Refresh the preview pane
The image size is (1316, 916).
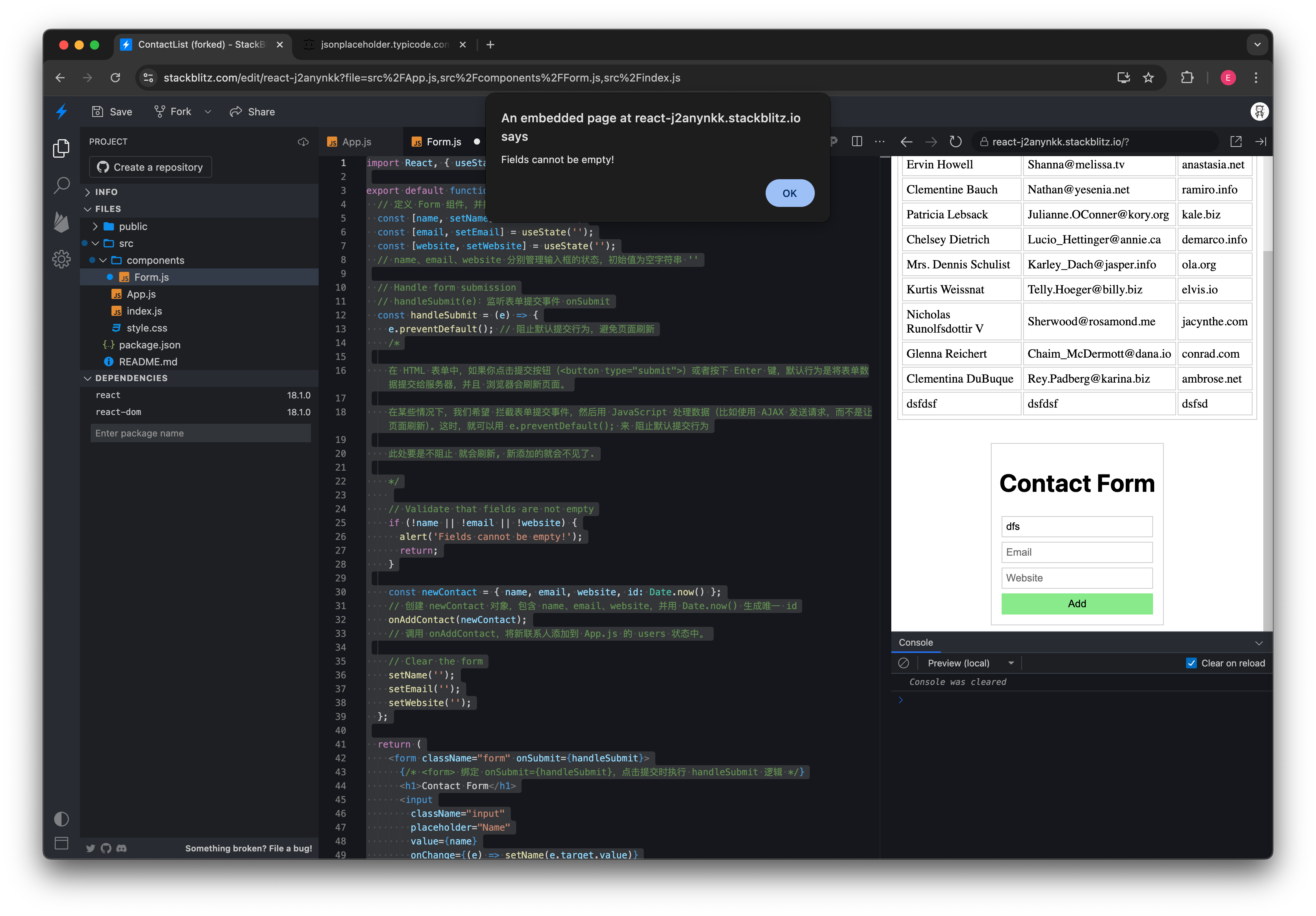coord(955,142)
